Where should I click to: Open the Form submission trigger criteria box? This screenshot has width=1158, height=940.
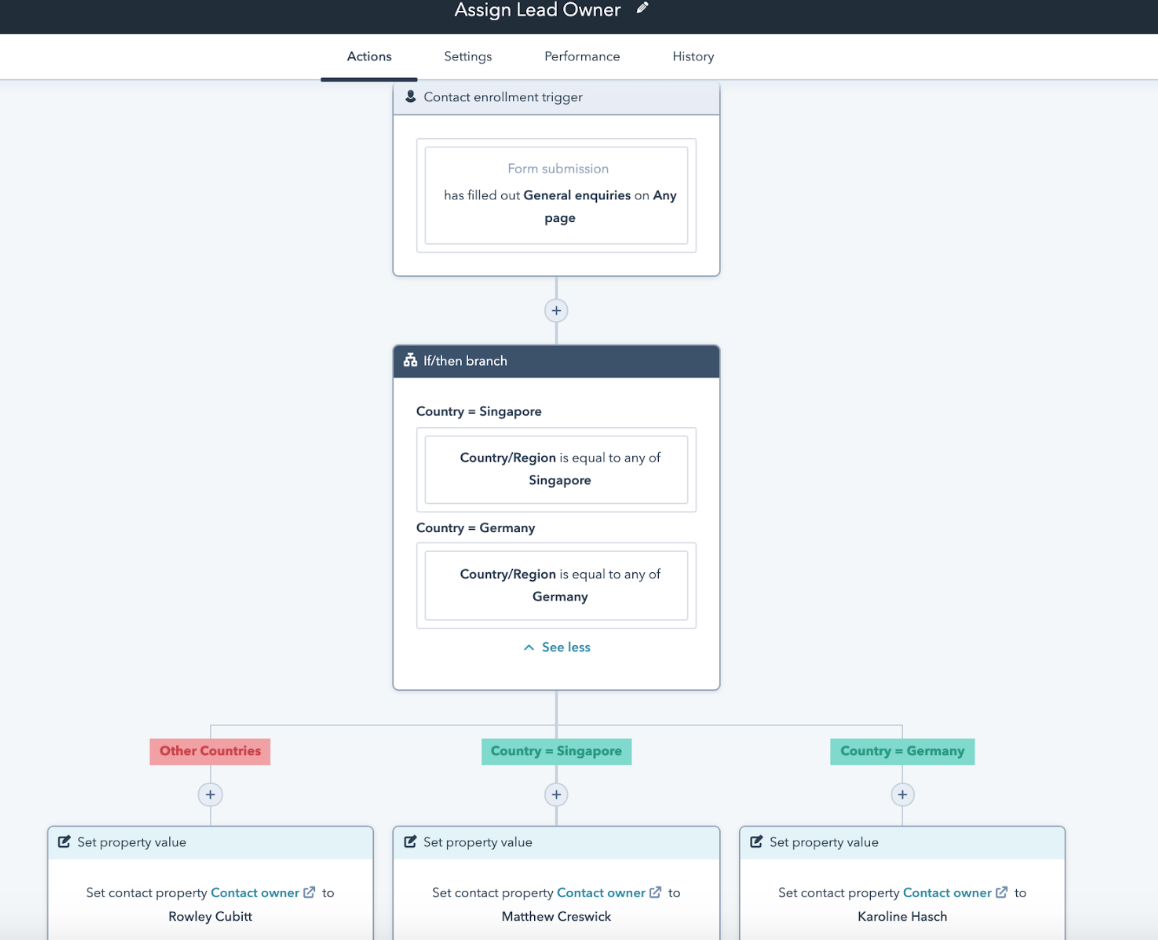tap(556, 195)
